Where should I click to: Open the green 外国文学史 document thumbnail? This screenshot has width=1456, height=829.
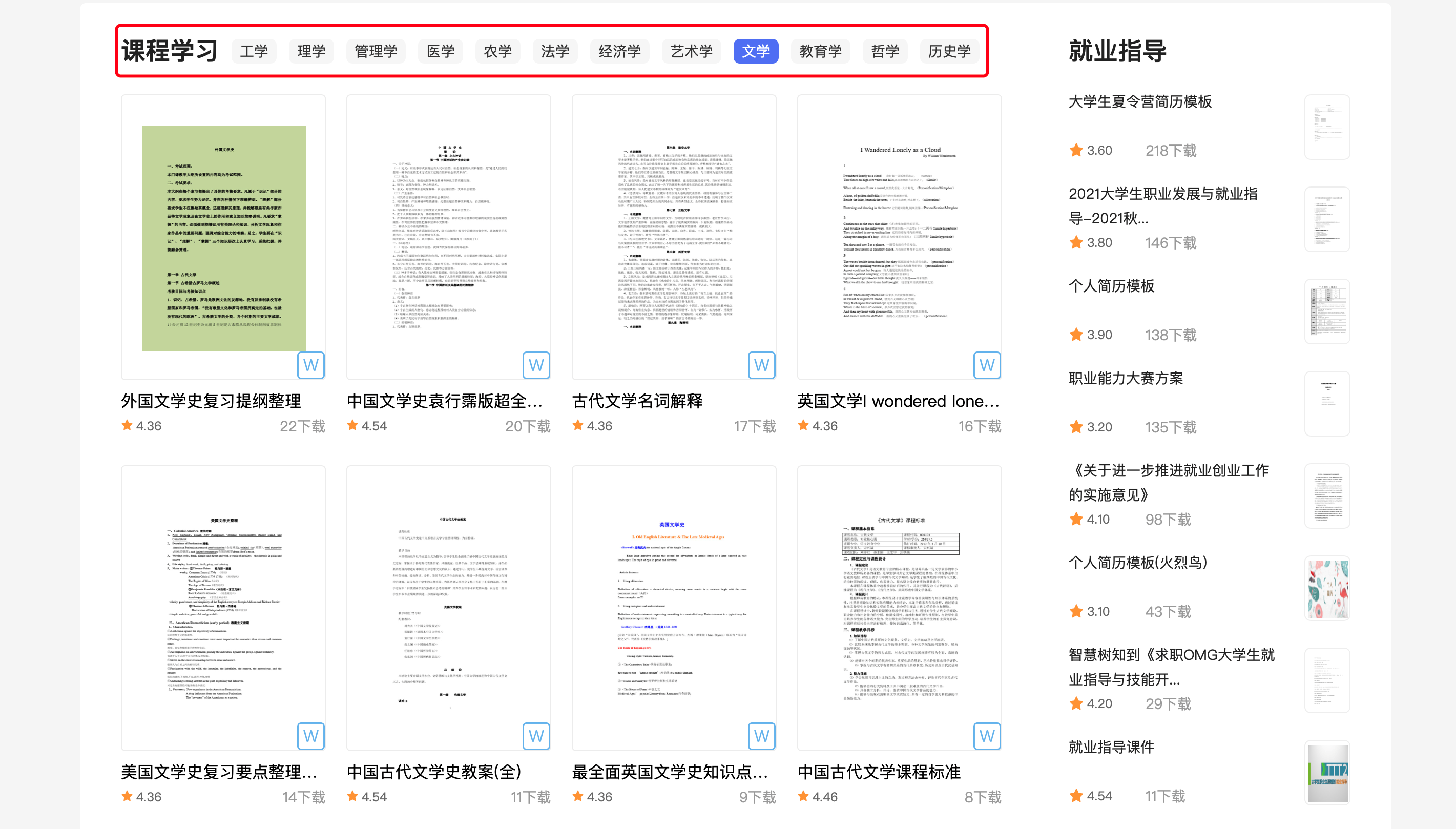[224, 238]
